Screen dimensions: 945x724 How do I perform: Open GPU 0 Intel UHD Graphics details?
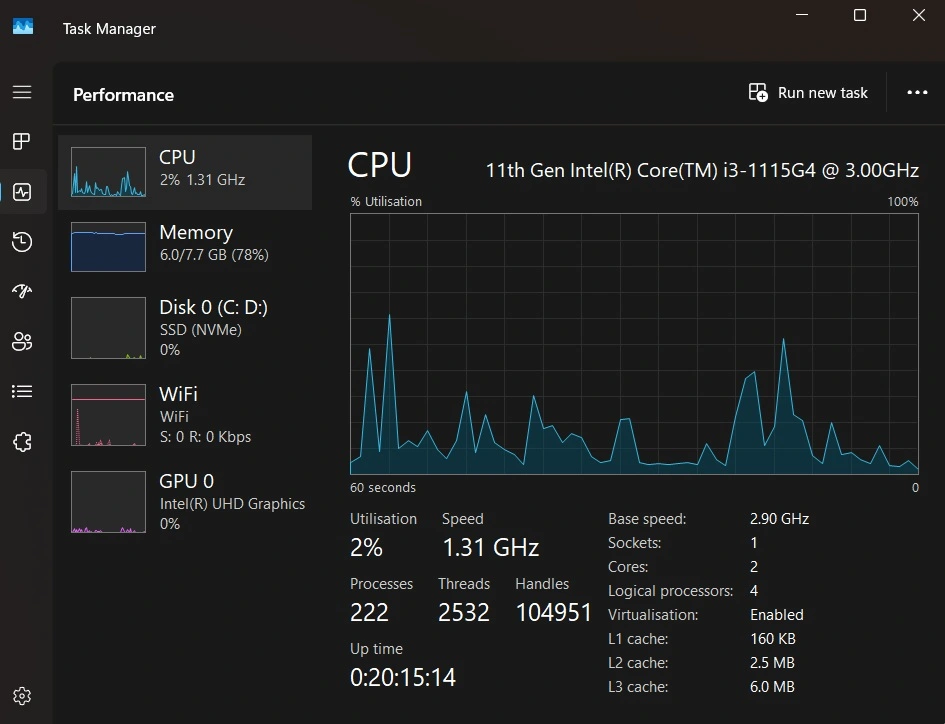(185, 501)
